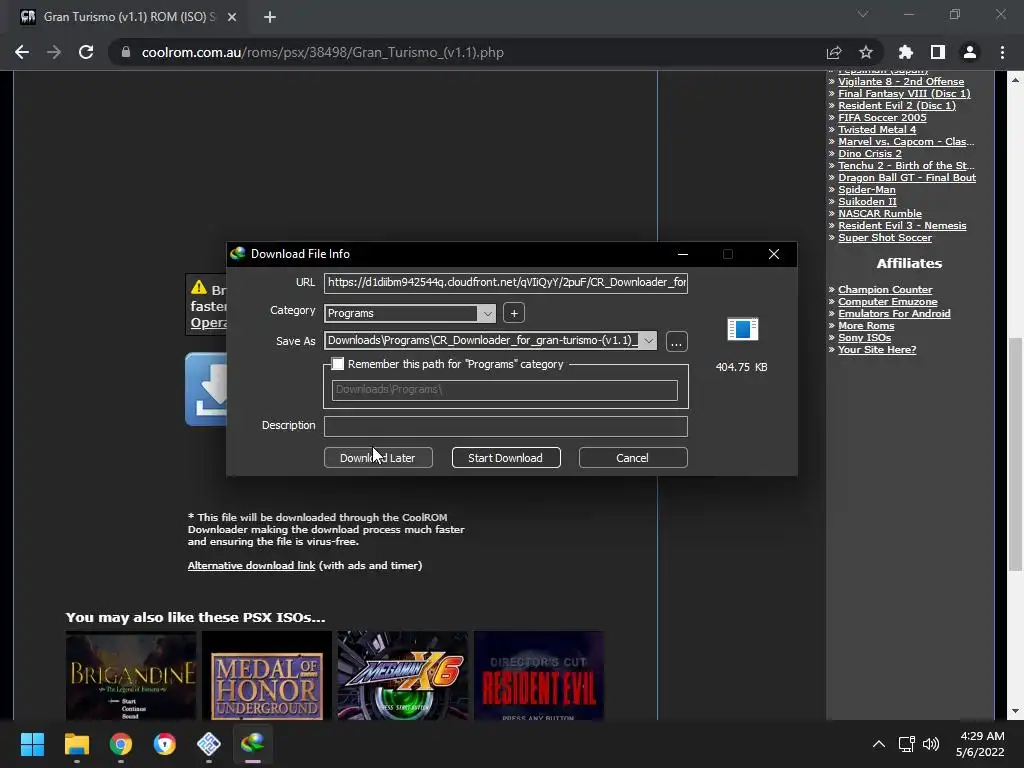Add a new category with plus button

(x=514, y=313)
